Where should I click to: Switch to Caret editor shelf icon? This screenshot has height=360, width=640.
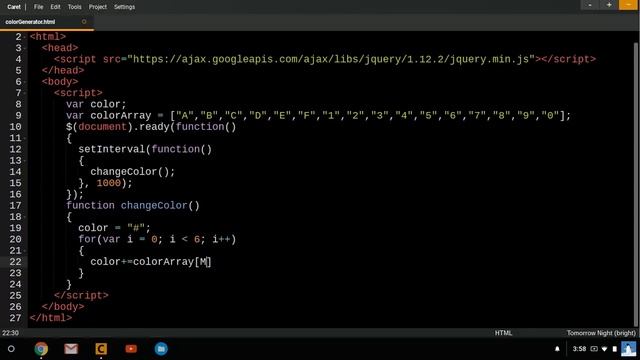tap(101, 349)
